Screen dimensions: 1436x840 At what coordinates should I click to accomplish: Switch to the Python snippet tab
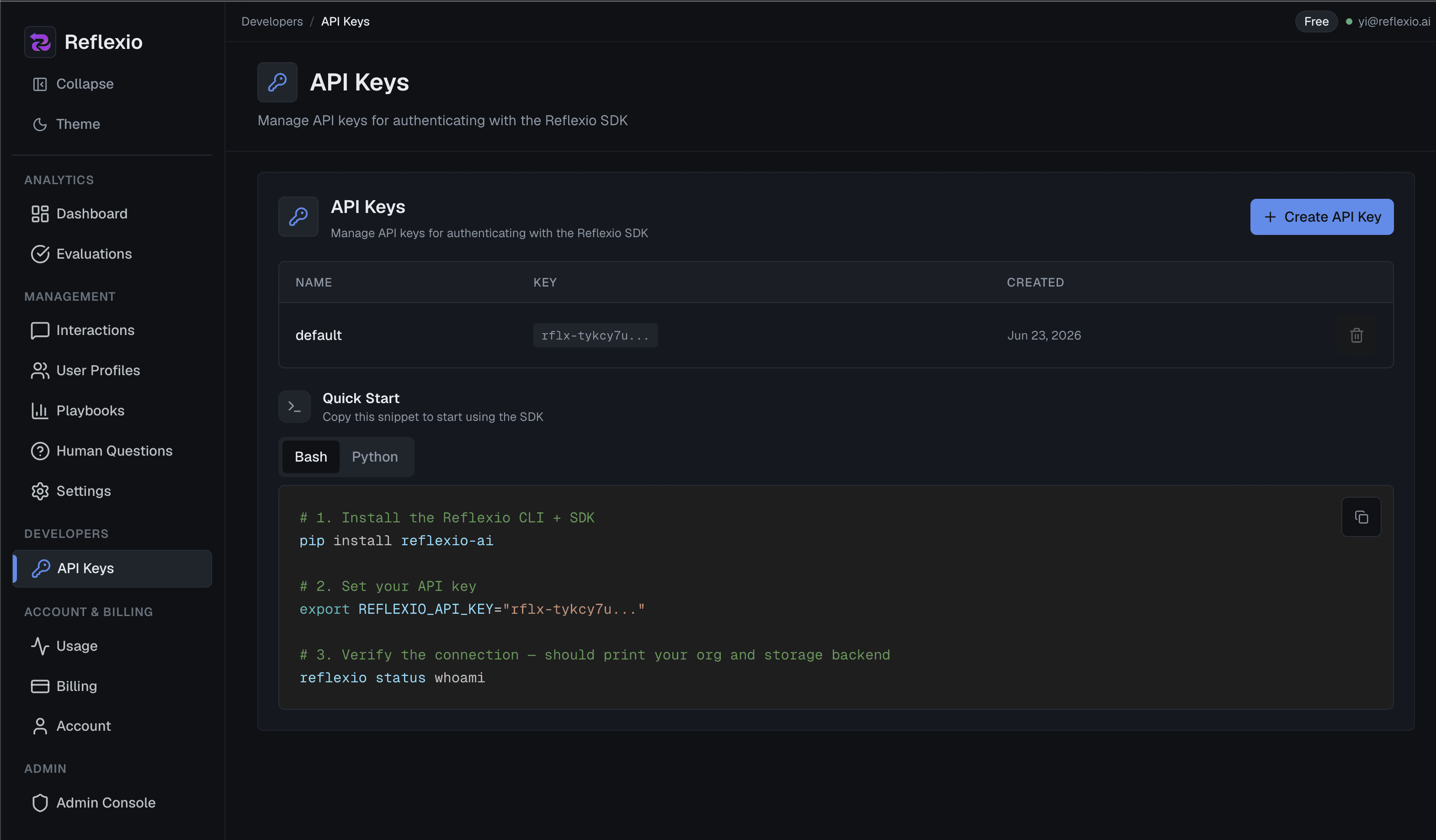pyautogui.click(x=374, y=457)
